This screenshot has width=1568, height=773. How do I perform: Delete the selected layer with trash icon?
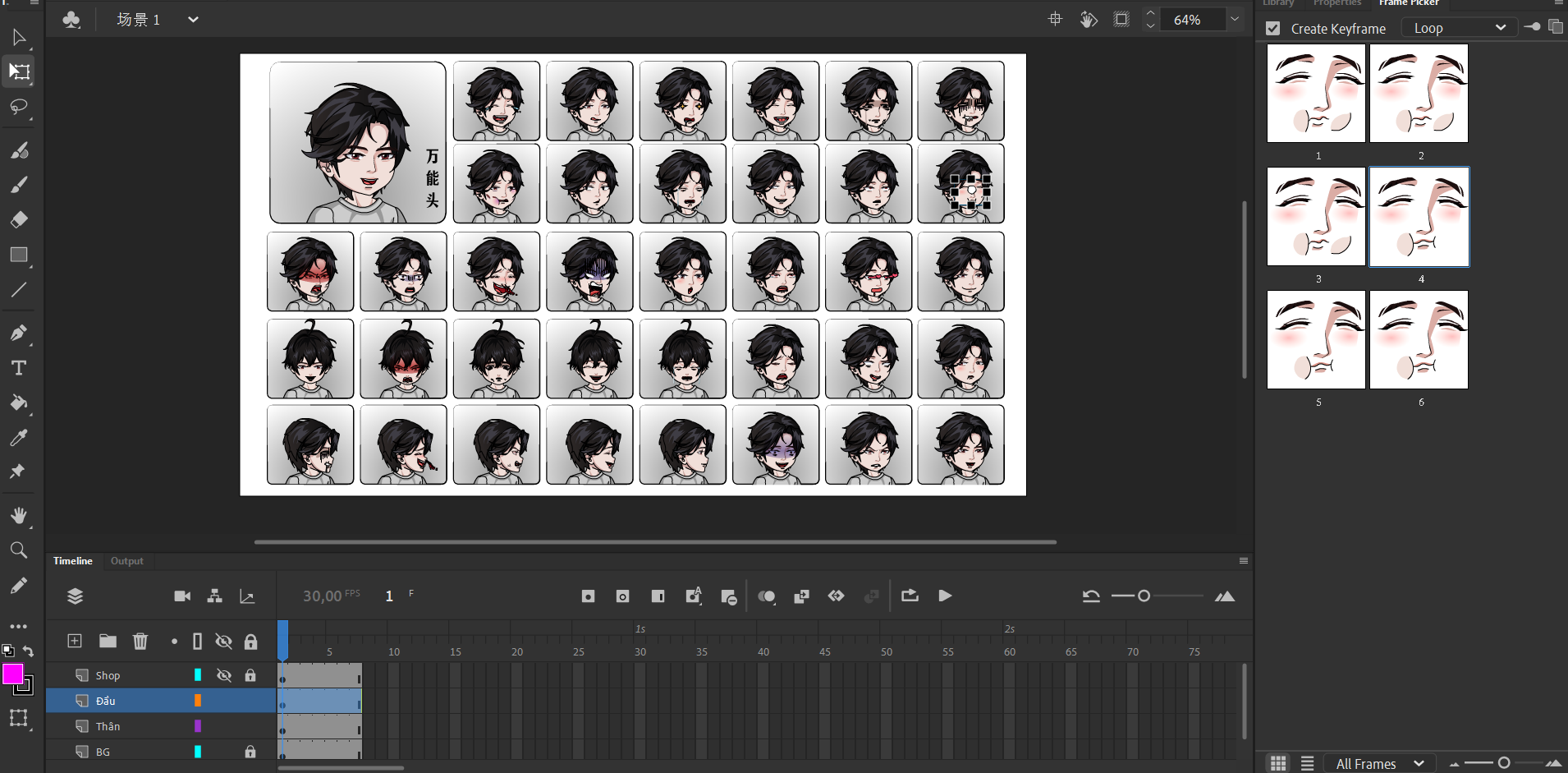tap(140, 641)
